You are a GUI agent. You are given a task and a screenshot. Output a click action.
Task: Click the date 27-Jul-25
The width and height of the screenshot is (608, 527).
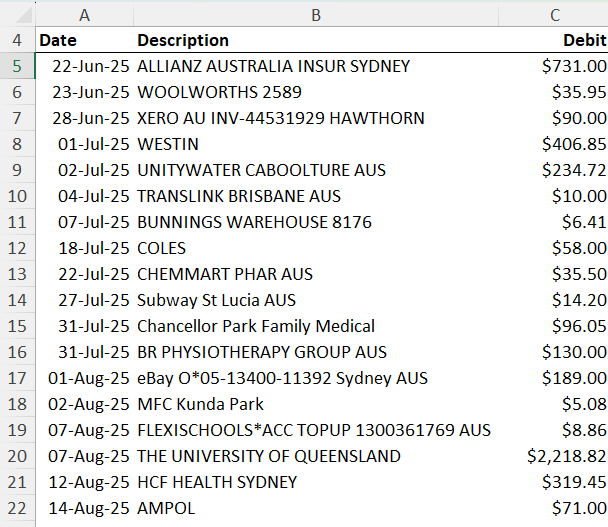[x=85, y=300]
